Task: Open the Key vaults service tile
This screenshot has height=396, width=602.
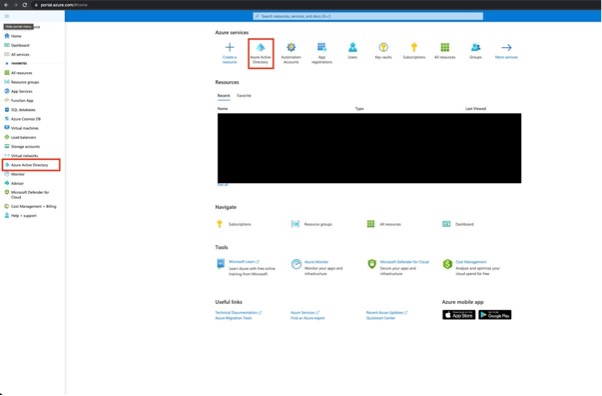Action: pyautogui.click(x=383, y=51)
